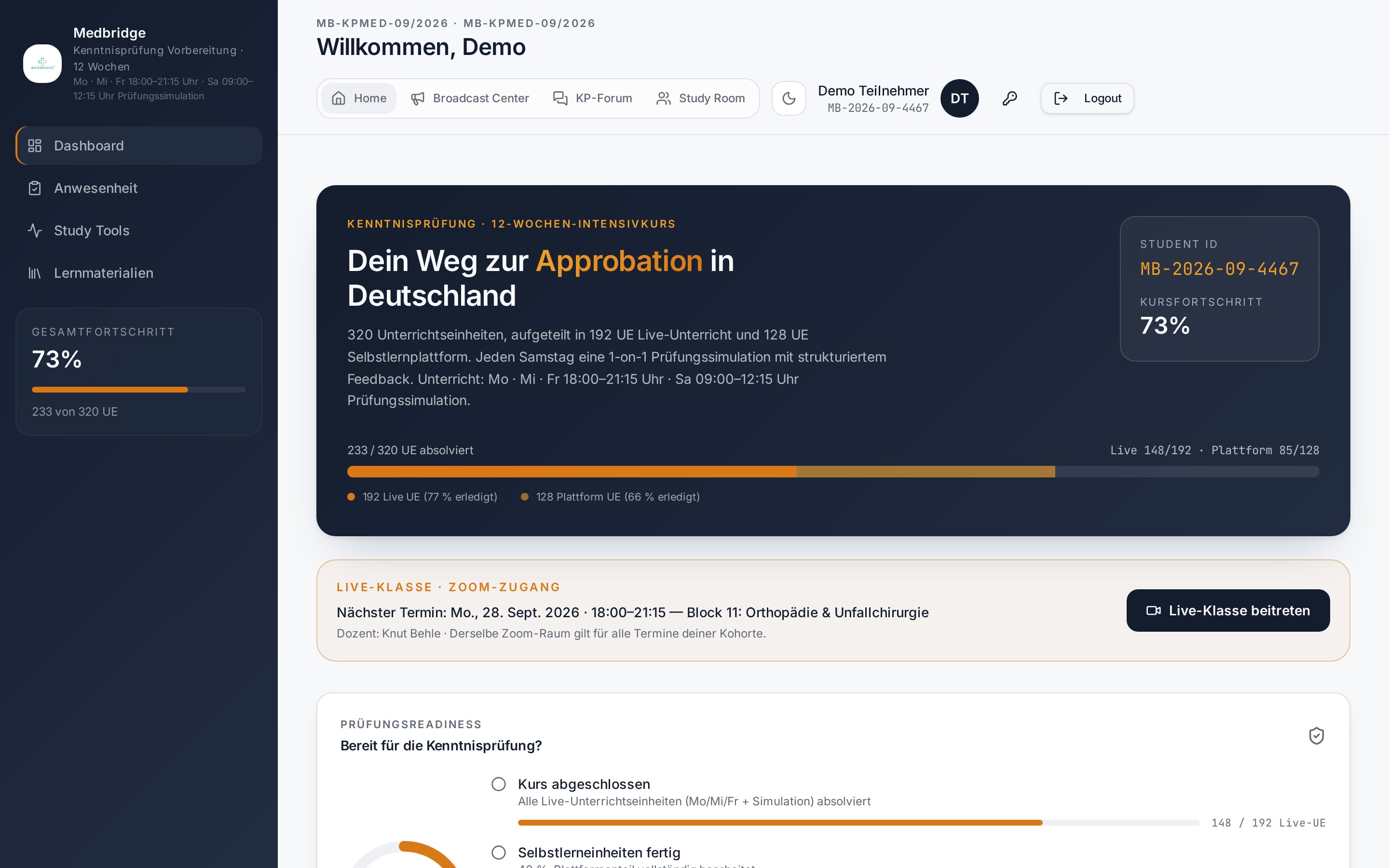Viewport: 1389px width, 868px height.
Task: Click the Medbridge logo icon
Action: [42, 64]
